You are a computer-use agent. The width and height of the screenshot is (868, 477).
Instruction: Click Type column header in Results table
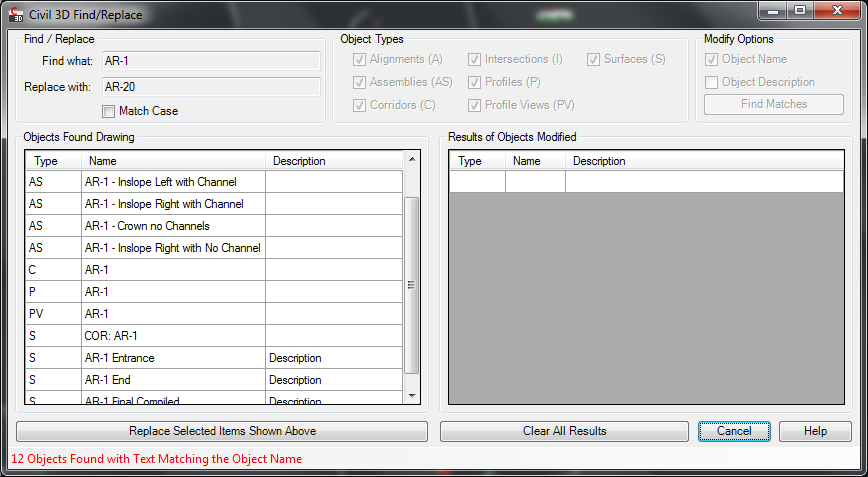[478, 161]
